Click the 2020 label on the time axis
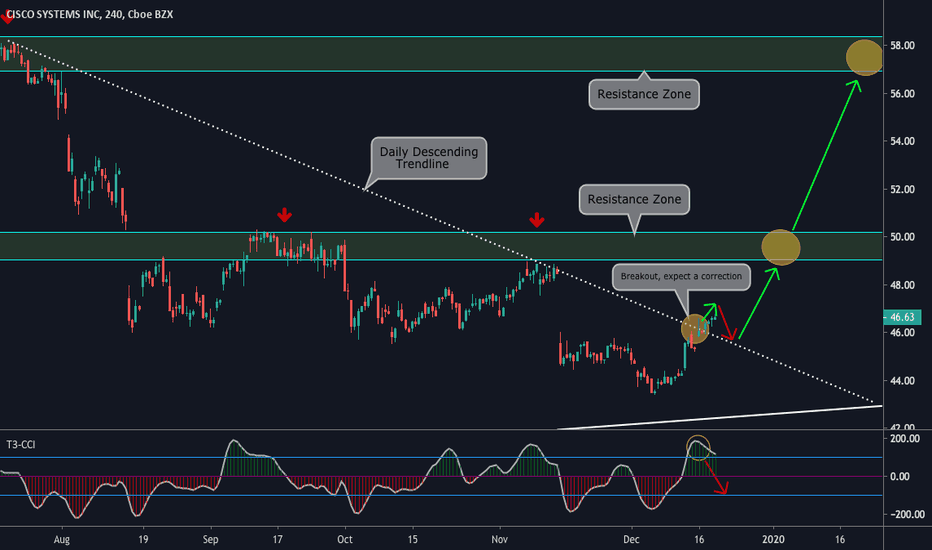Screen dimensions: 932x550 click(773, 540)
